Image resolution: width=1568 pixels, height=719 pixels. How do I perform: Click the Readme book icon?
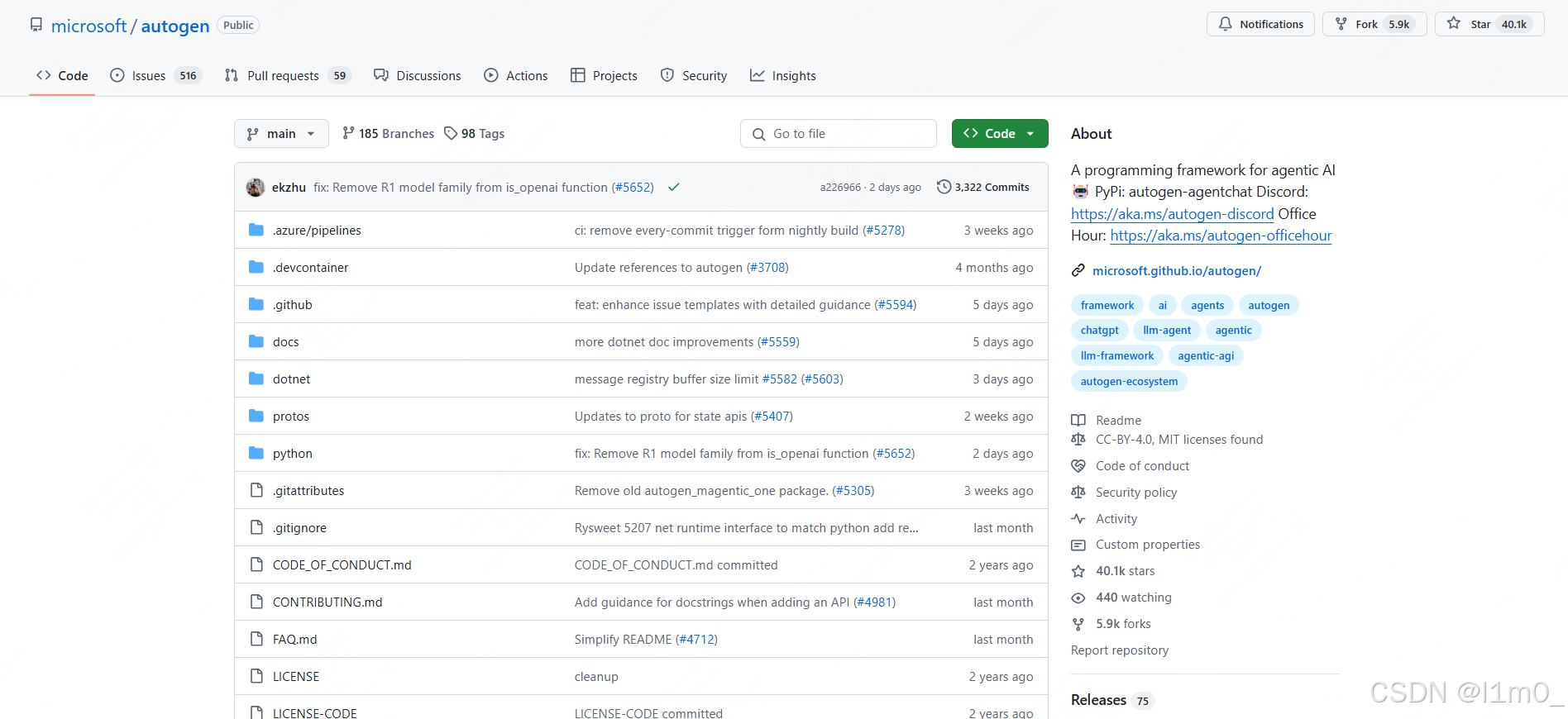[x=1078, y=420]
